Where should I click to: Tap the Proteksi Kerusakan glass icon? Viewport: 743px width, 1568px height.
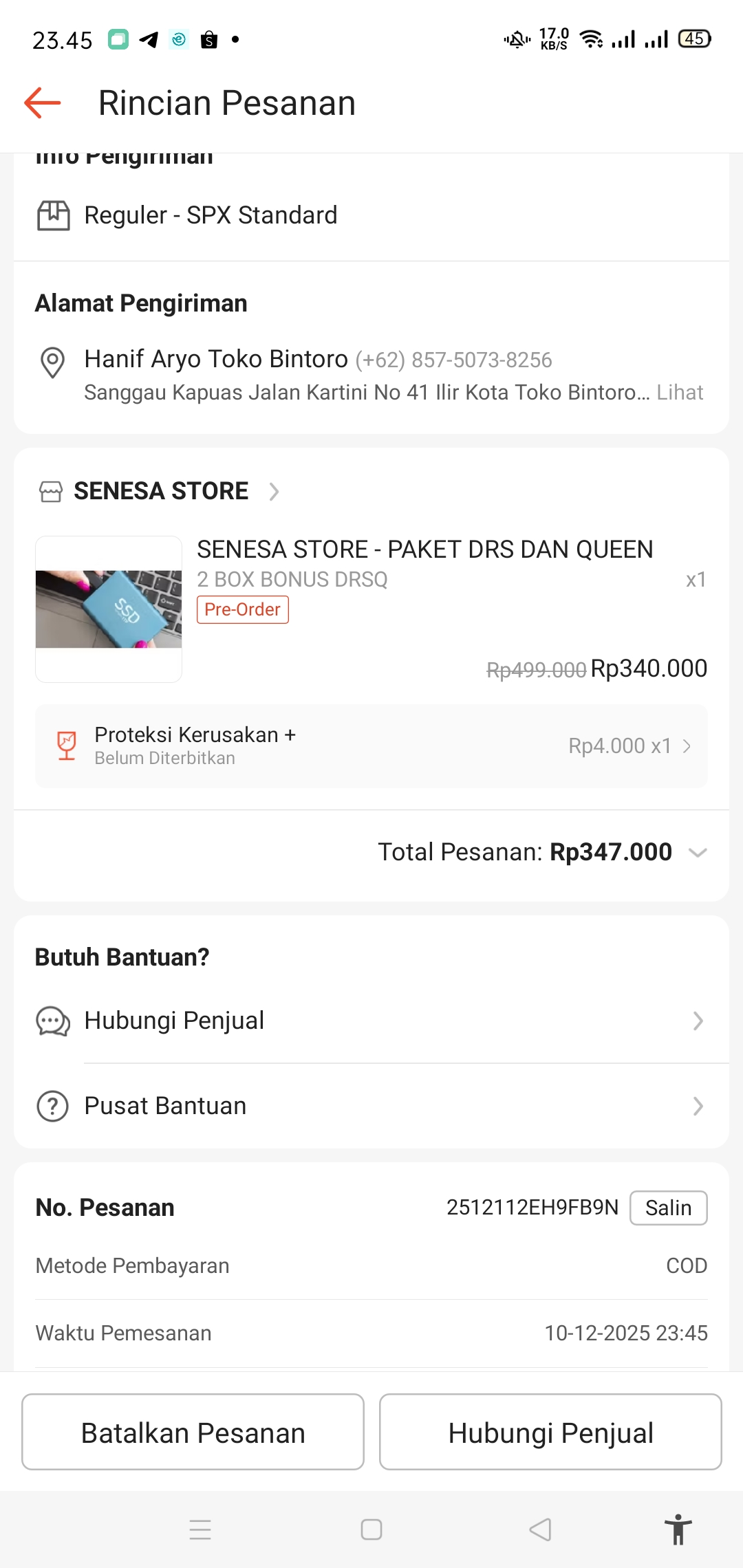(67, 746)
